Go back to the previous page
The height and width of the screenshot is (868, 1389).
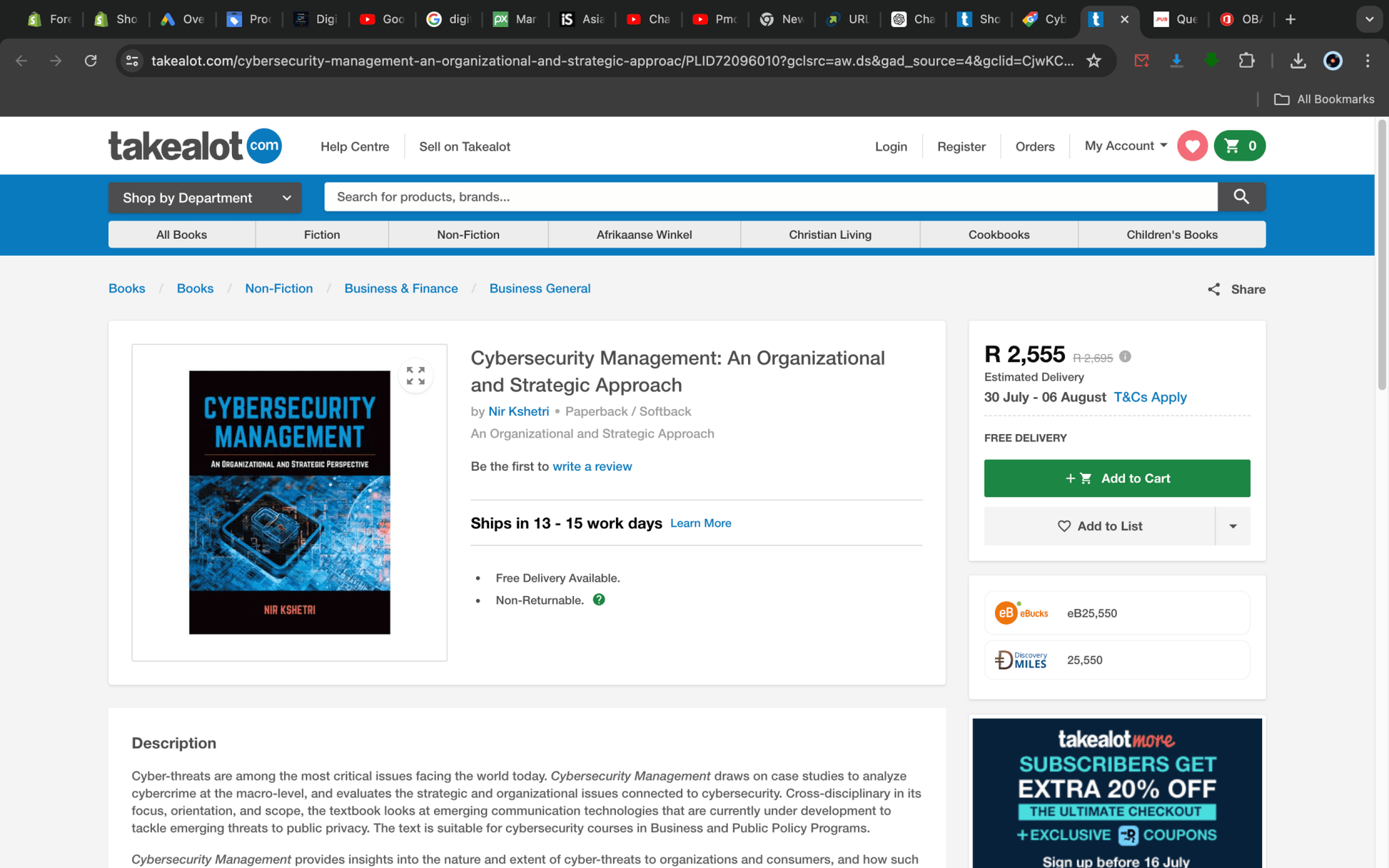coord(21,61)
